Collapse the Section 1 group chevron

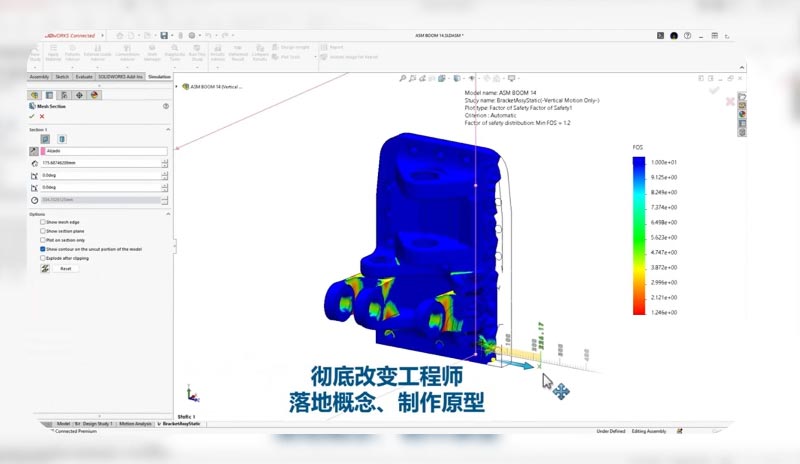pyautogui.click(x=168, y=130)
